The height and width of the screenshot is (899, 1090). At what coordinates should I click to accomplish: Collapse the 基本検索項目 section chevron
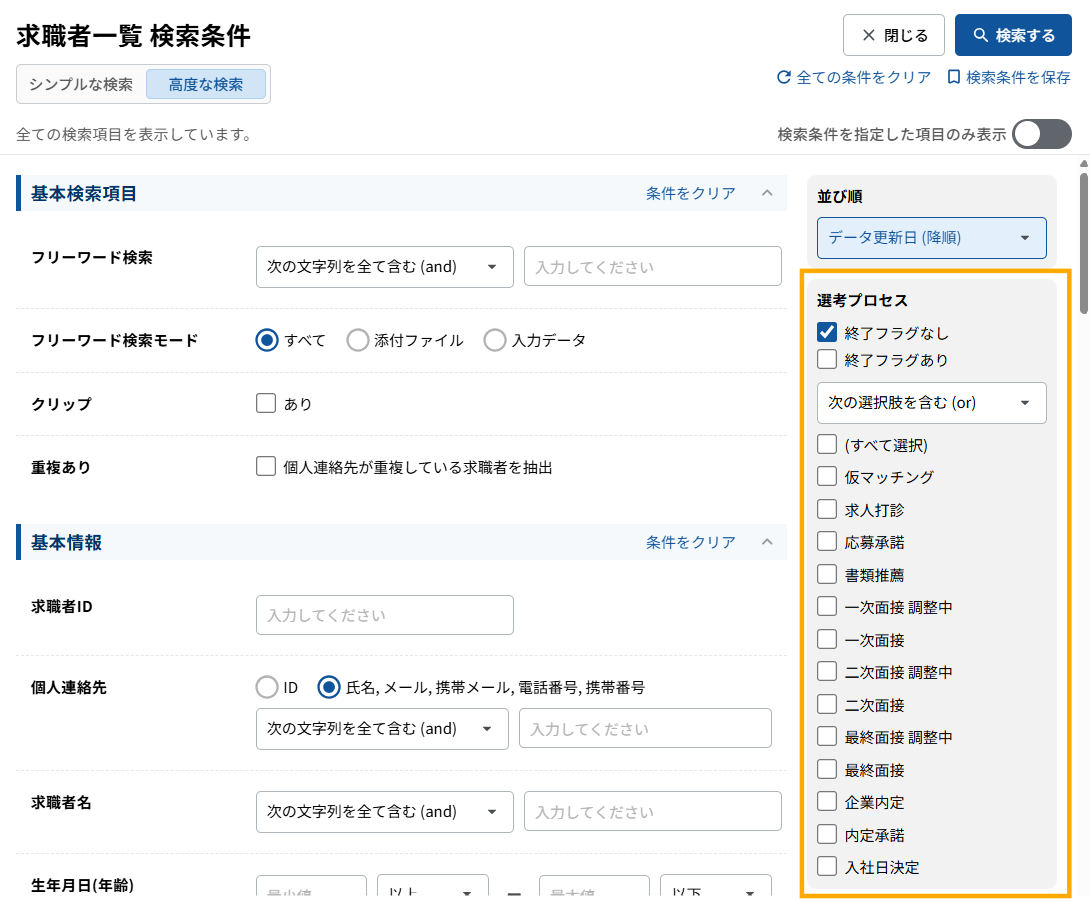tap(767, 193)
